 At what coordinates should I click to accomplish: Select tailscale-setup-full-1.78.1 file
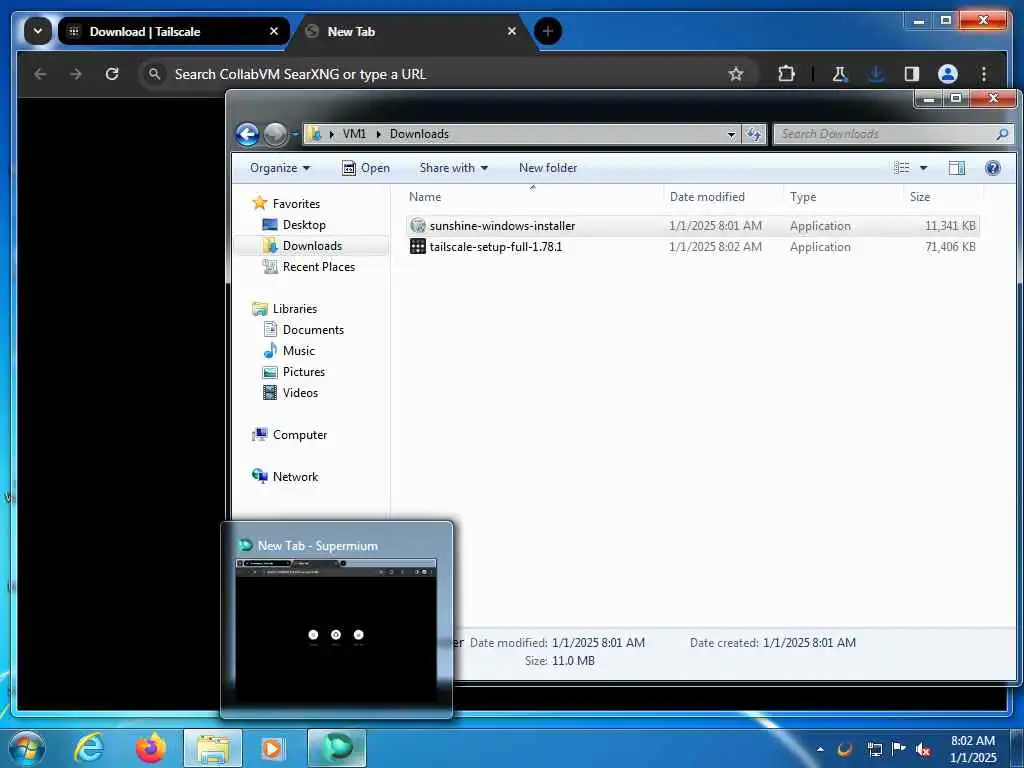click(692, 247)
